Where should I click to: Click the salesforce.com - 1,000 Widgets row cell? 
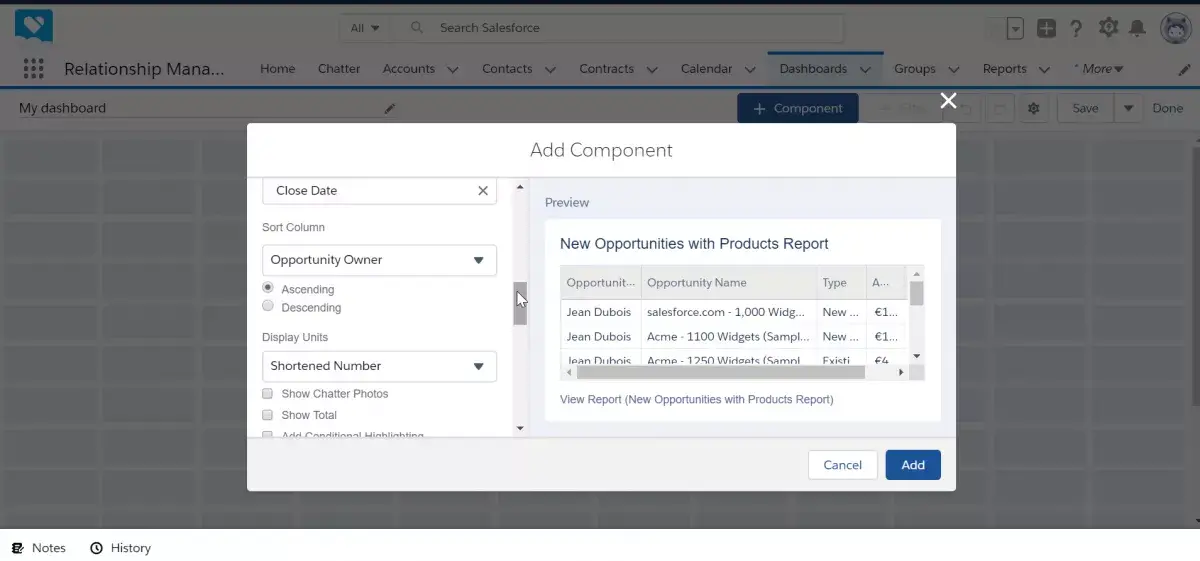pos(729,312)
